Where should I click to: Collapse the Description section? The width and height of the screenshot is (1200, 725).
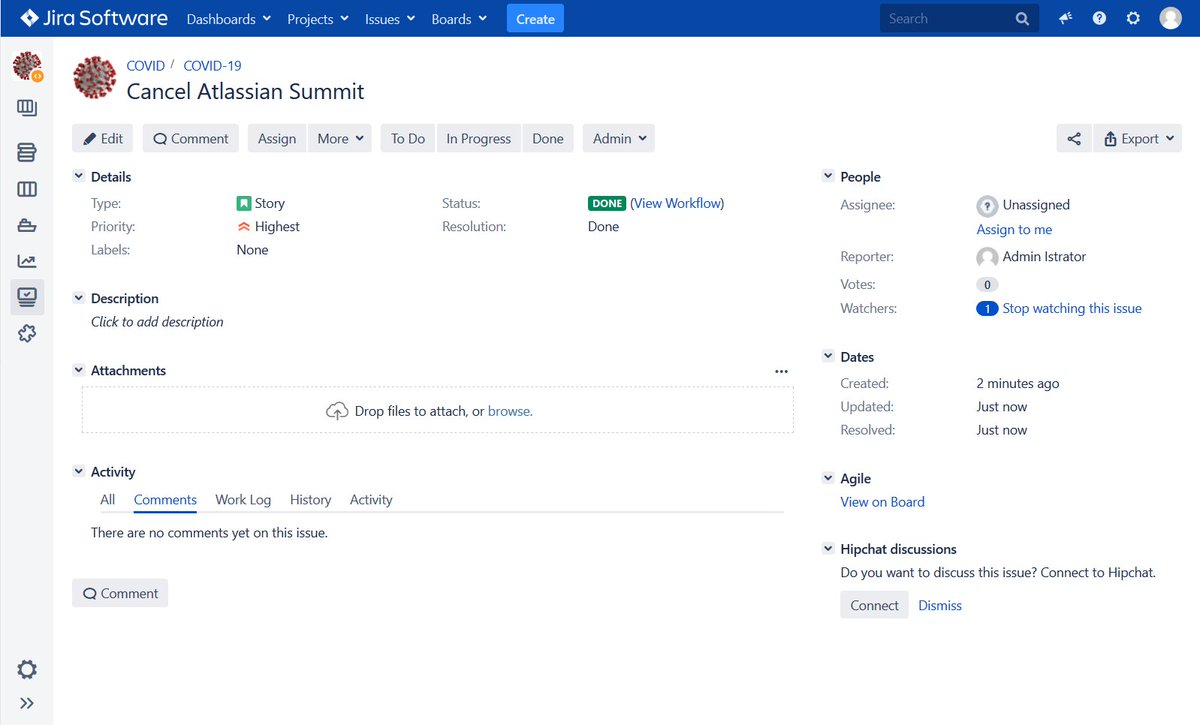pyautogui.click(x=79, y=298)
